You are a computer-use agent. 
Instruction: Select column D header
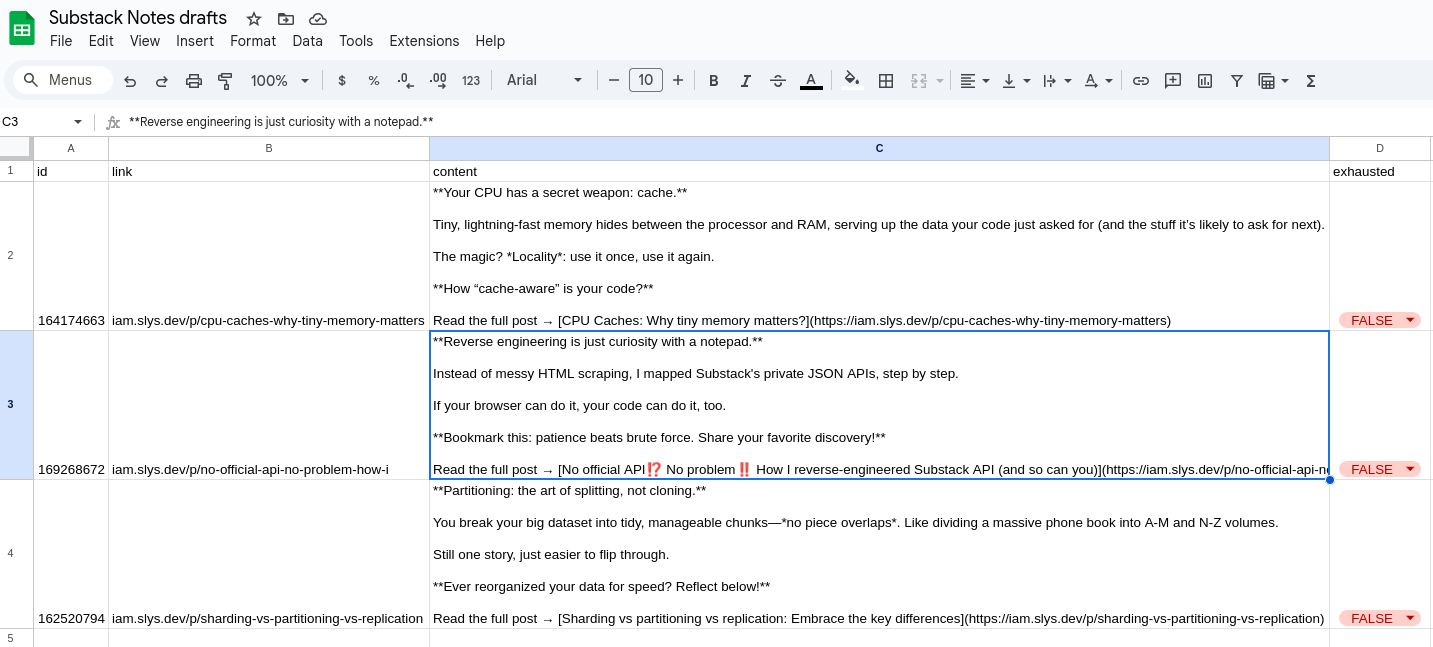(1380, 148)
